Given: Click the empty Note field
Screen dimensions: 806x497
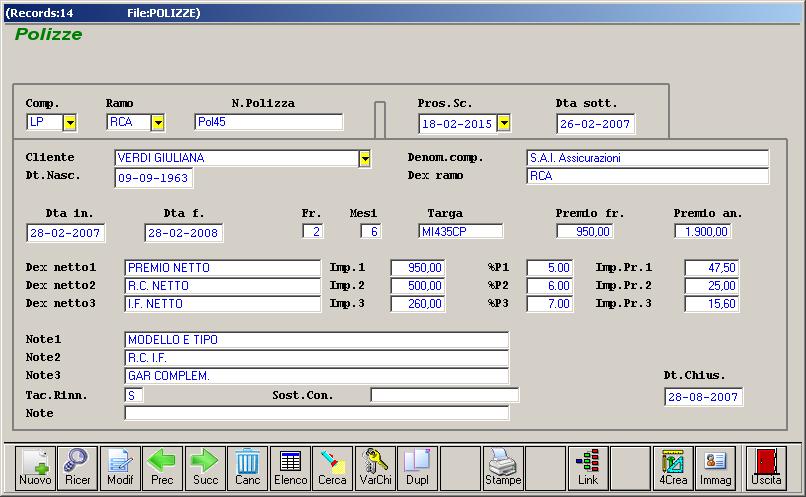Looking at the screenshot, I should pos(317,413).
